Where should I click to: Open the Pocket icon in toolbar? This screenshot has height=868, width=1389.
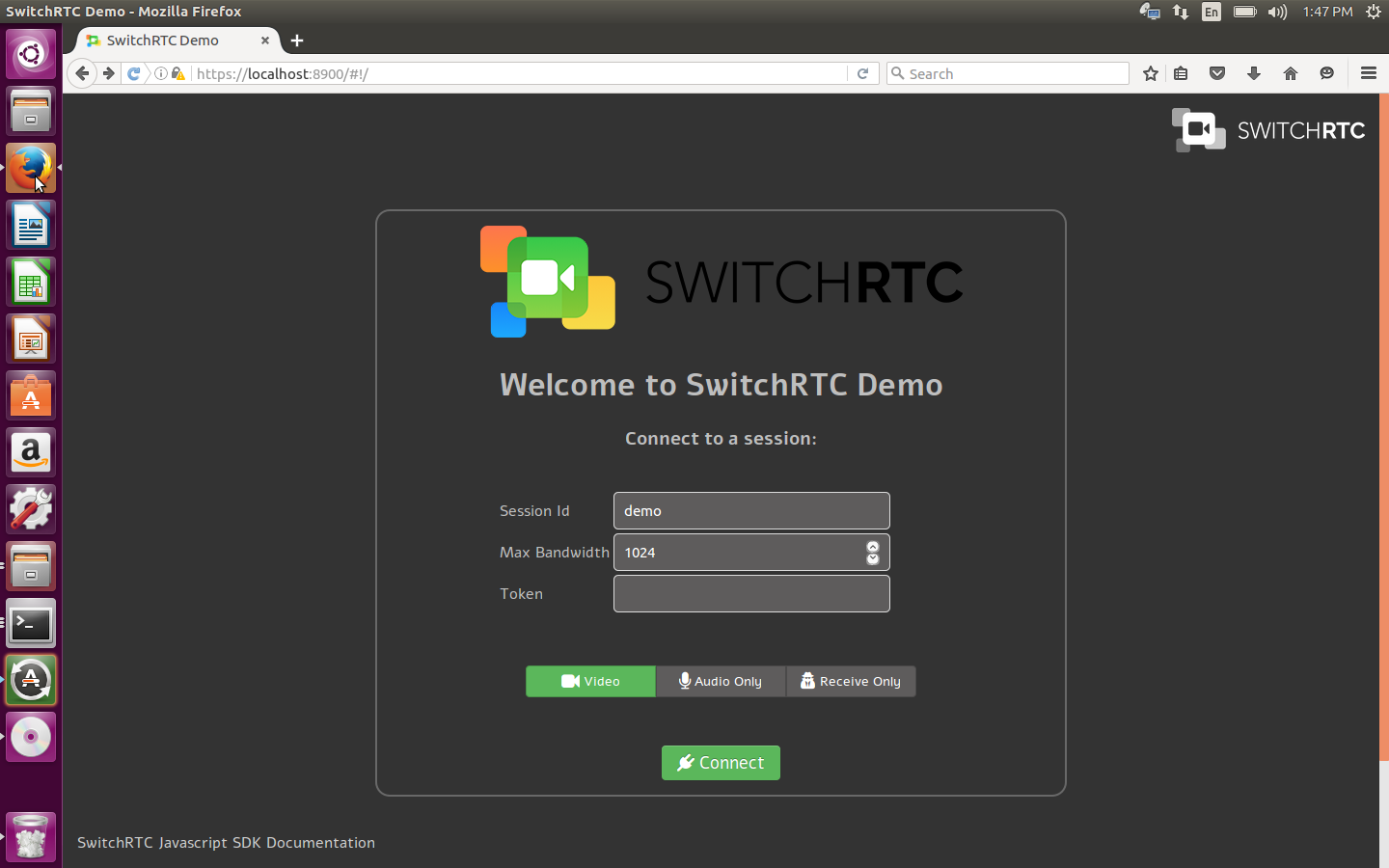tap(1216, 73)
